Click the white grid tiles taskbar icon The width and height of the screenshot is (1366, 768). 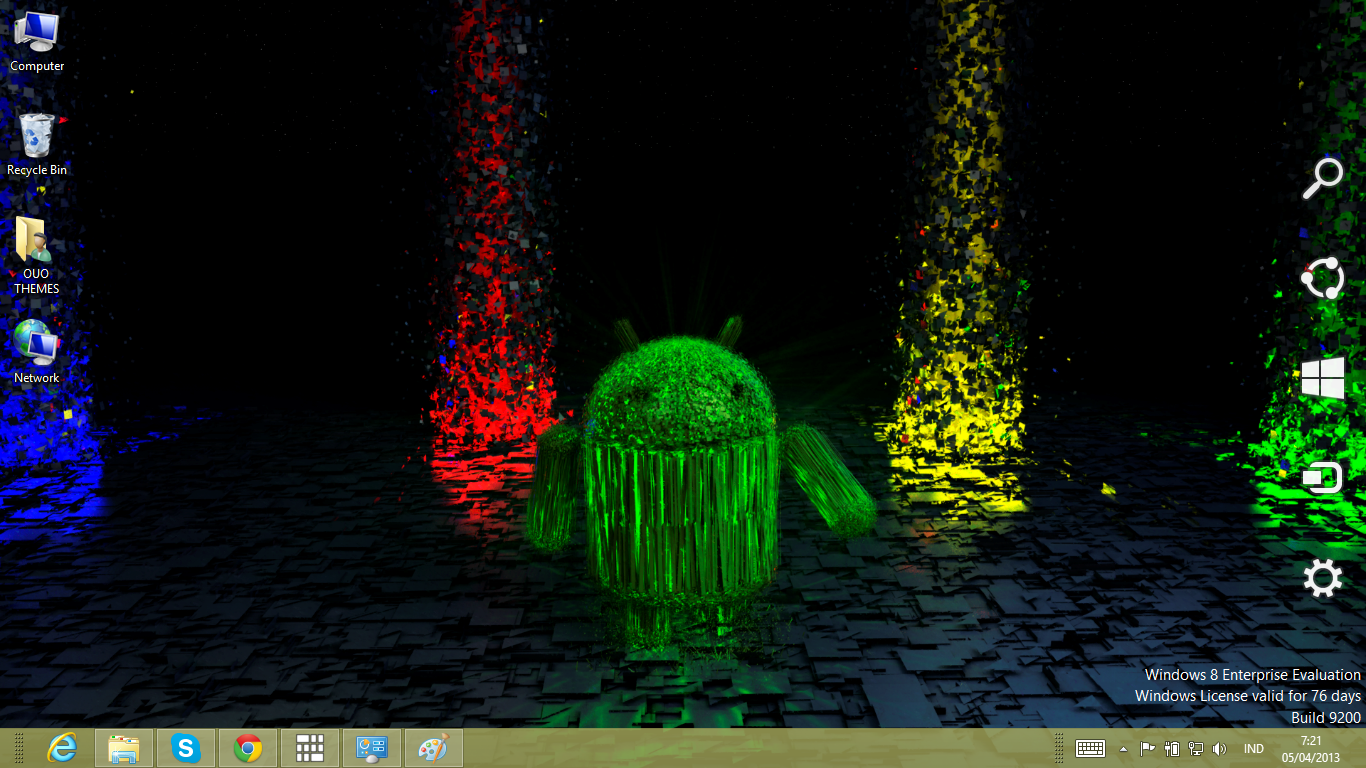point(310,748)
